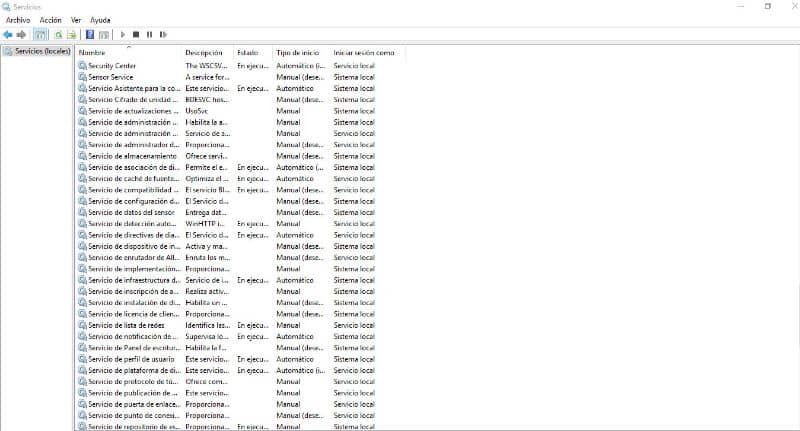Sort by the Tipo de inicio column header
Image resolution: width=800 pixels, height=431 pixels.
[x=297, y=53]
